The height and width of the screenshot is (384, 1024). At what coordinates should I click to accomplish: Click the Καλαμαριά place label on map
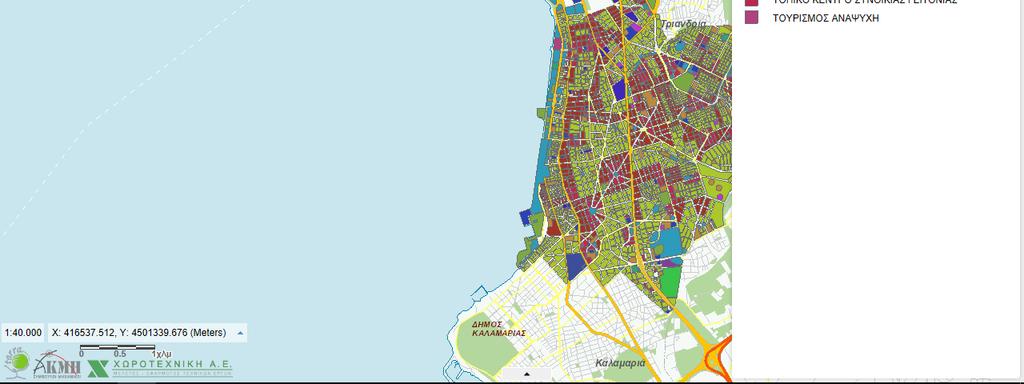pyautogui.click(x=620, y=363)
